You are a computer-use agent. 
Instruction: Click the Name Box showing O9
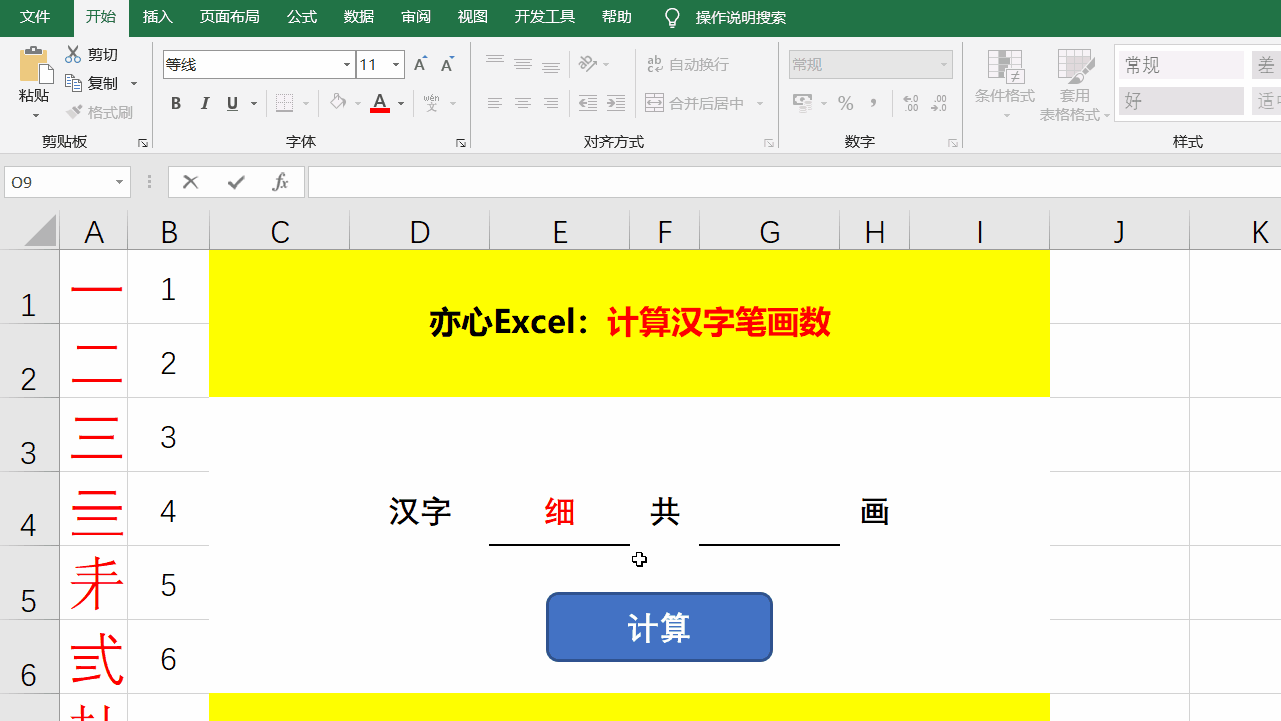pos(59,182)
